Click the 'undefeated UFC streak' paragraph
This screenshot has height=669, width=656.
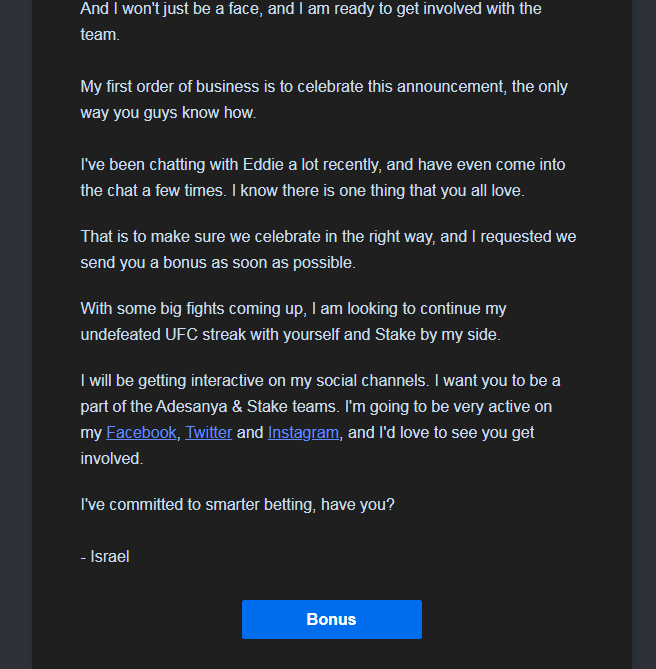click(293, 322)
